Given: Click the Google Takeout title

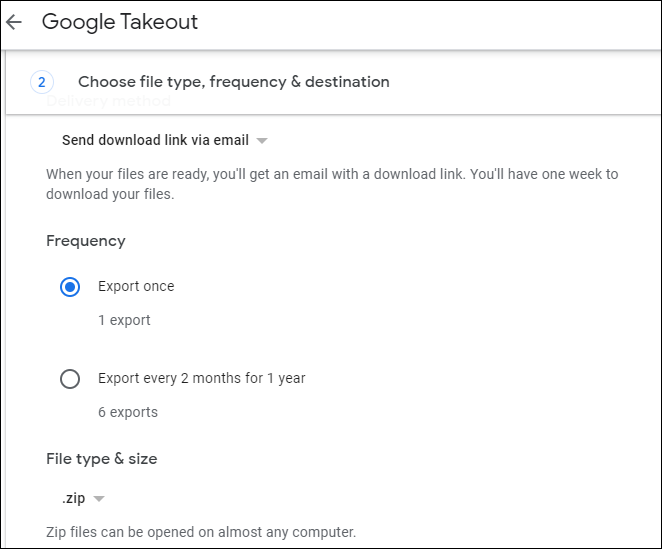Looking at the screenshot, I should tap(119, 22).
